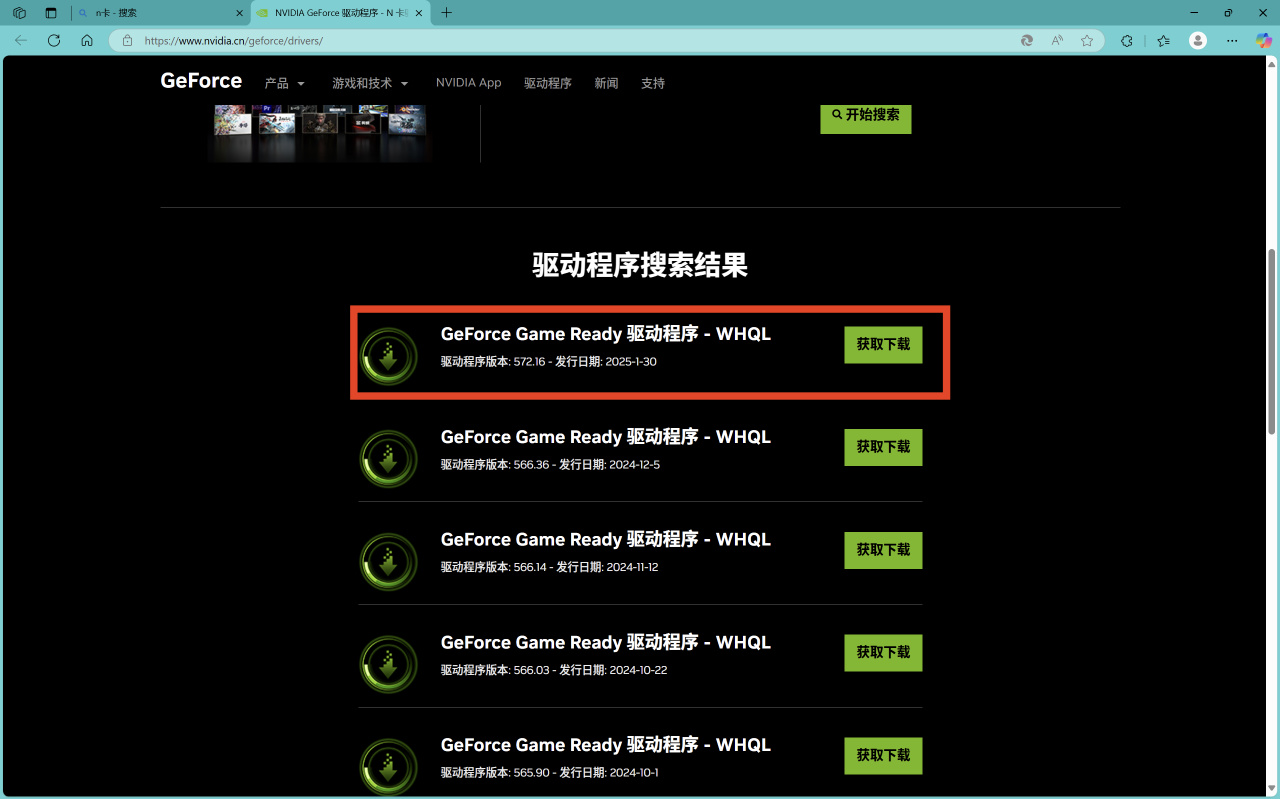
Task: Open 新闻 nav item
Action: coord(606,84)
